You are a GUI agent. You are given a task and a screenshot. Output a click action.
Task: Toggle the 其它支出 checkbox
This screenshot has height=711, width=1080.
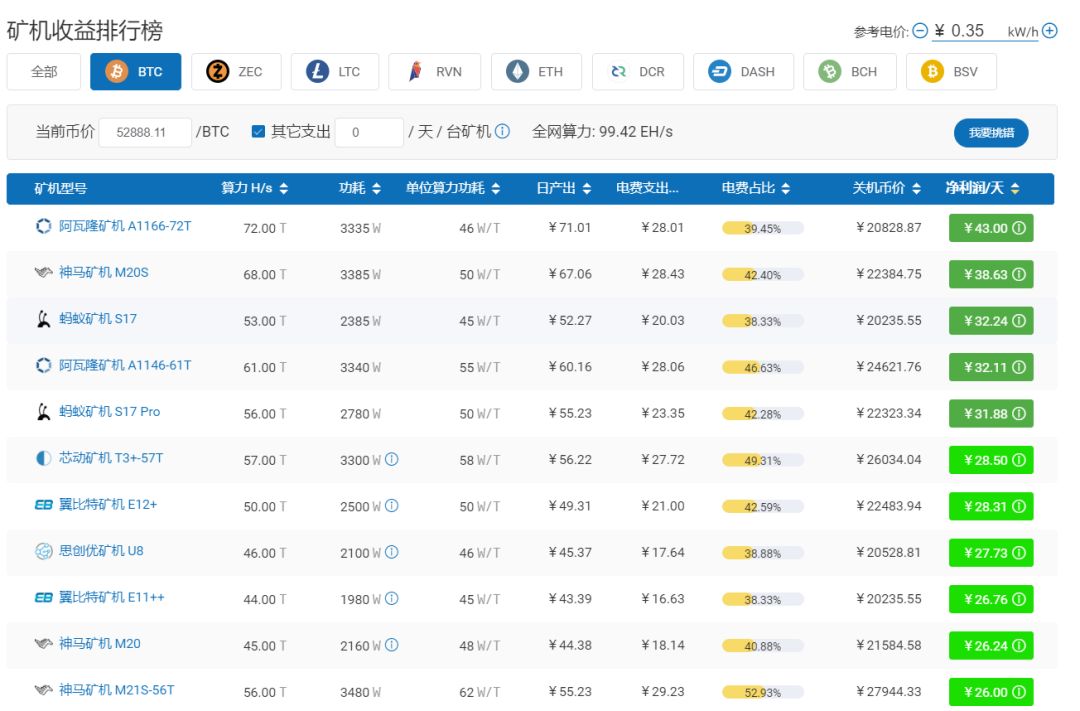tap(258, 131)
